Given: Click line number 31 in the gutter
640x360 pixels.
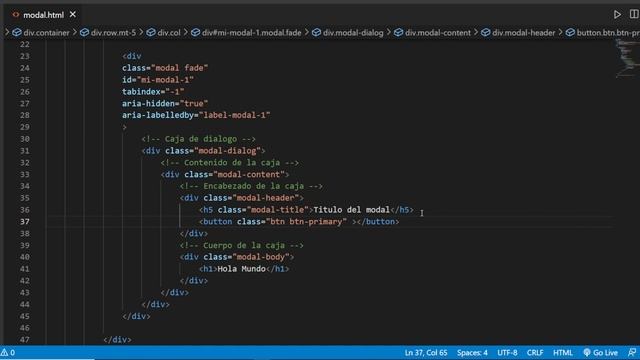Looking at the screenshot, I should (x=24, y=151).
